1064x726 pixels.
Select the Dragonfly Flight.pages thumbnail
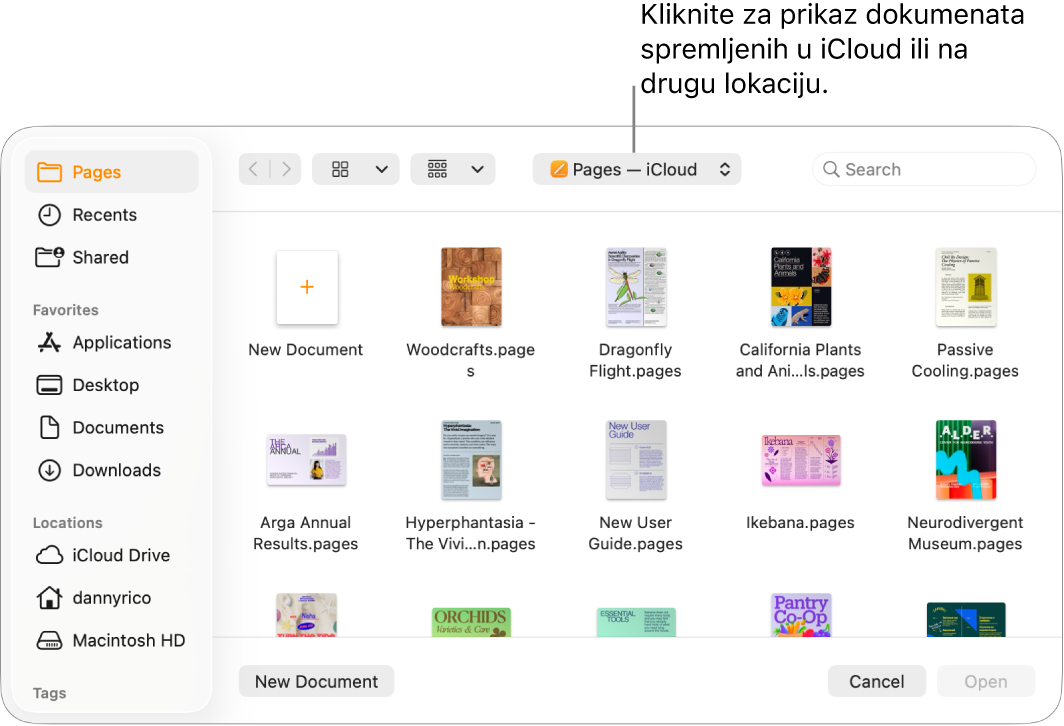coord(636,287)
